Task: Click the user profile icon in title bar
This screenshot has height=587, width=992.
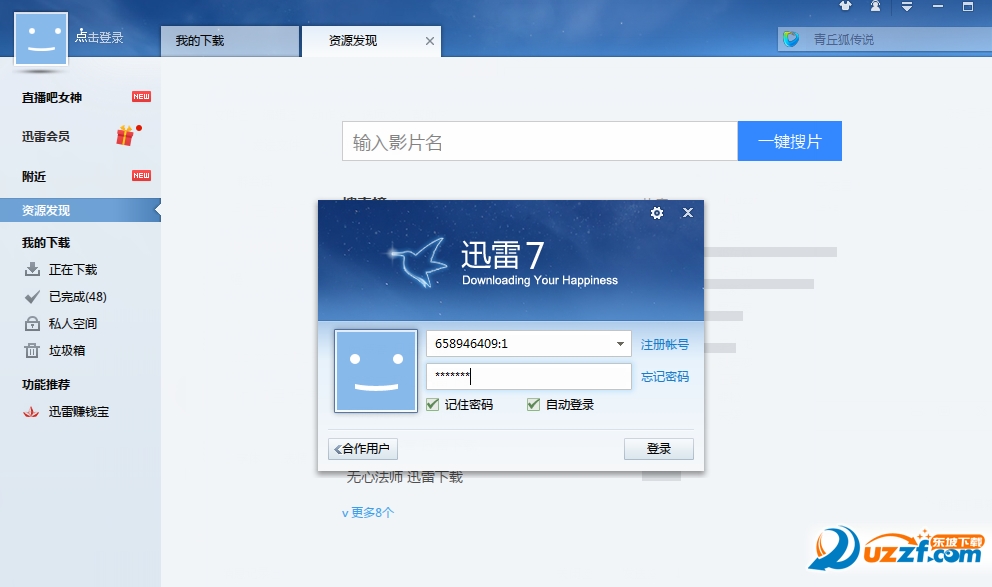Action: tap(875, 6)
